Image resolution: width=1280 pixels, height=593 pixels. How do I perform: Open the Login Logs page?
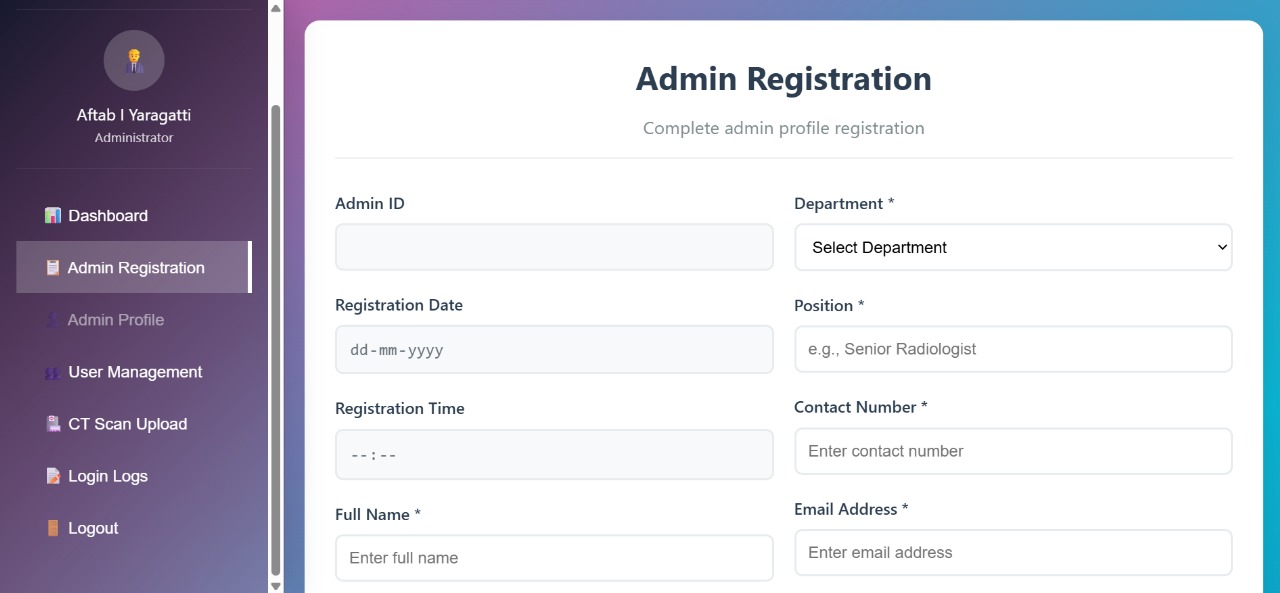coord(108,476)
